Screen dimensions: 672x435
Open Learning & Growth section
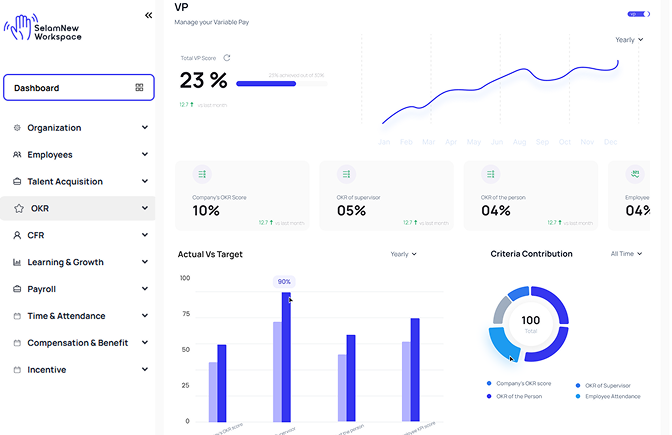[79, 262]
